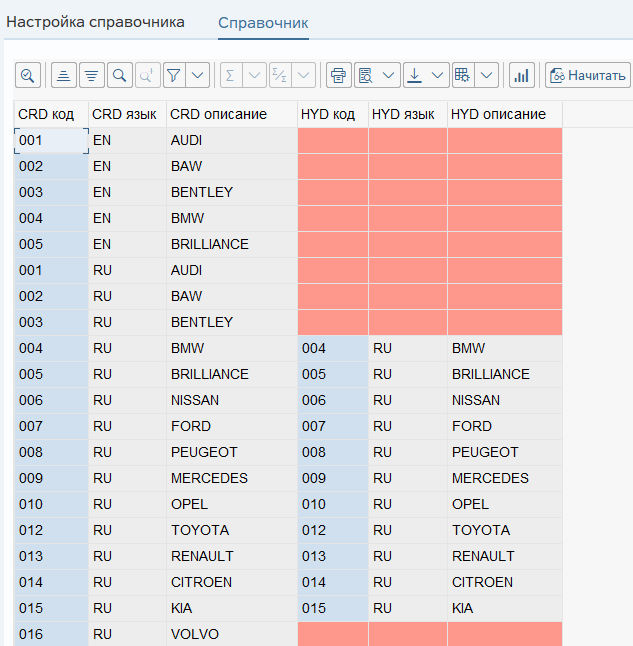Screen dimensions: 633x646
Task: Switch to the Настройка справочника tab
Action: [96, 21]
